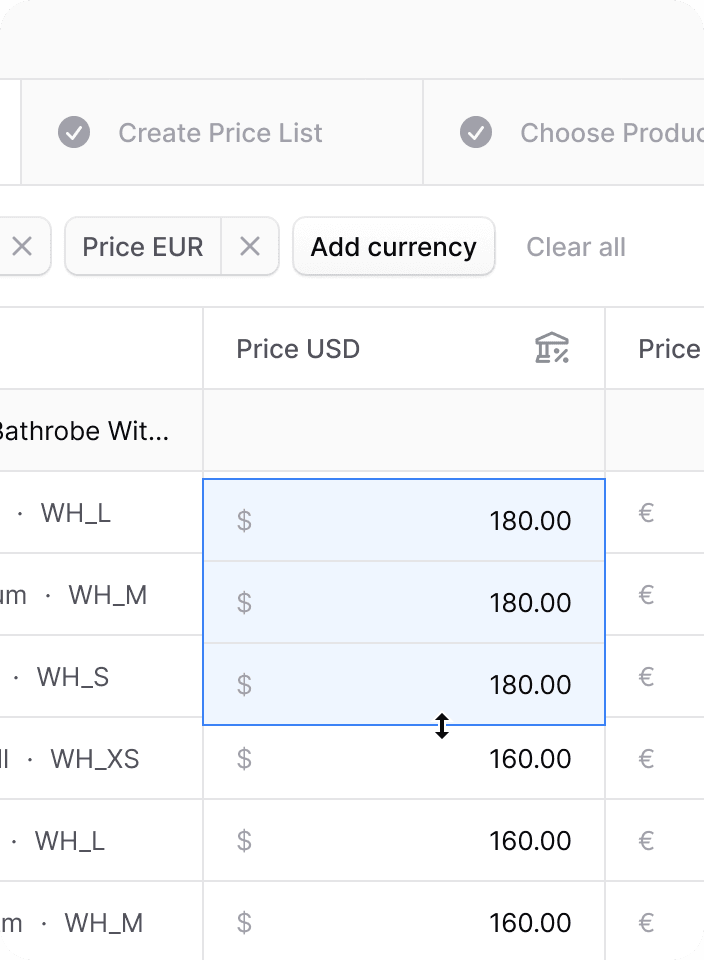This screenshot has width=704, height=960.
Task: Open the Create Price List step tab
Action: [222, 132]
